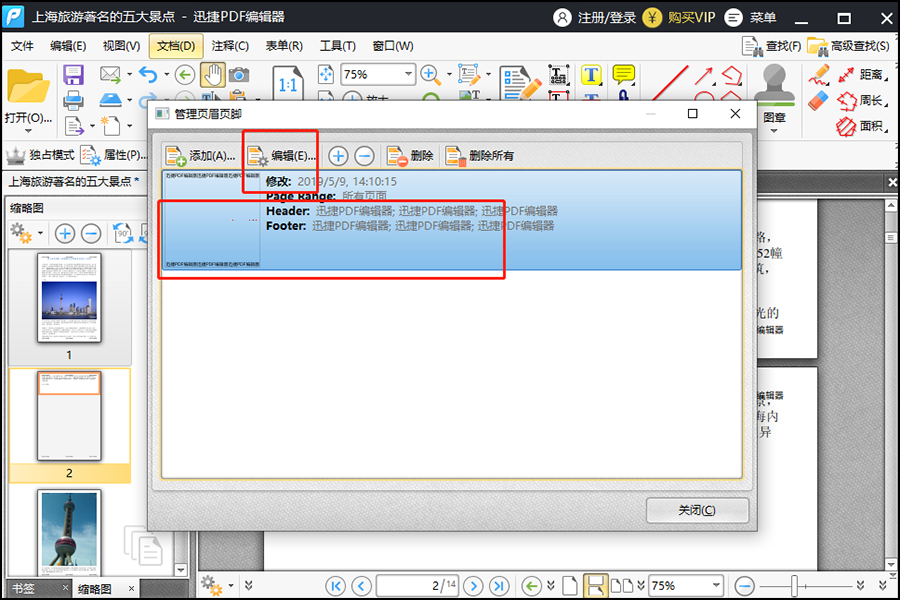Zoom out thumbnails in the 缩略图 panel
Screen dimensions: 900x600
click(91, 234)
